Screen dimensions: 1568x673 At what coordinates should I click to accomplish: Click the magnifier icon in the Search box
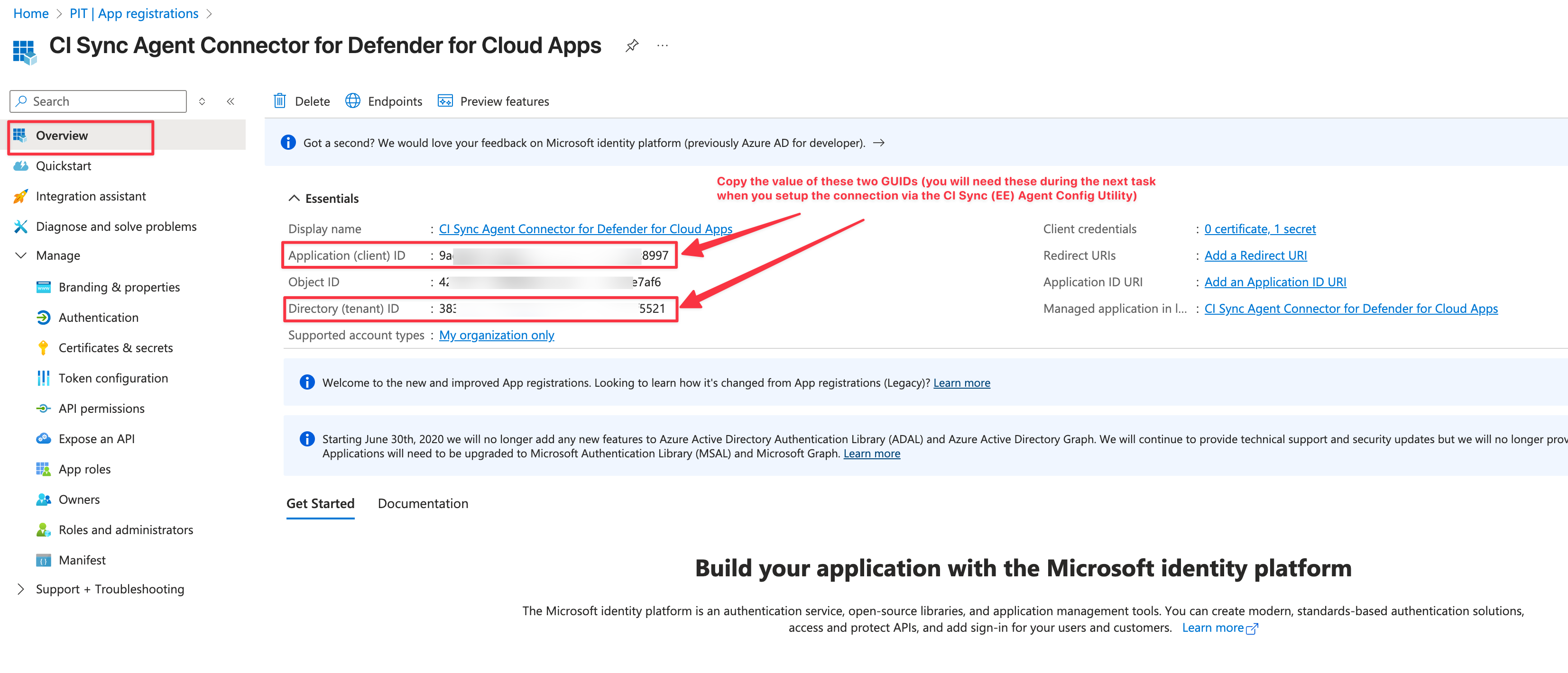(x=21, y=101)
